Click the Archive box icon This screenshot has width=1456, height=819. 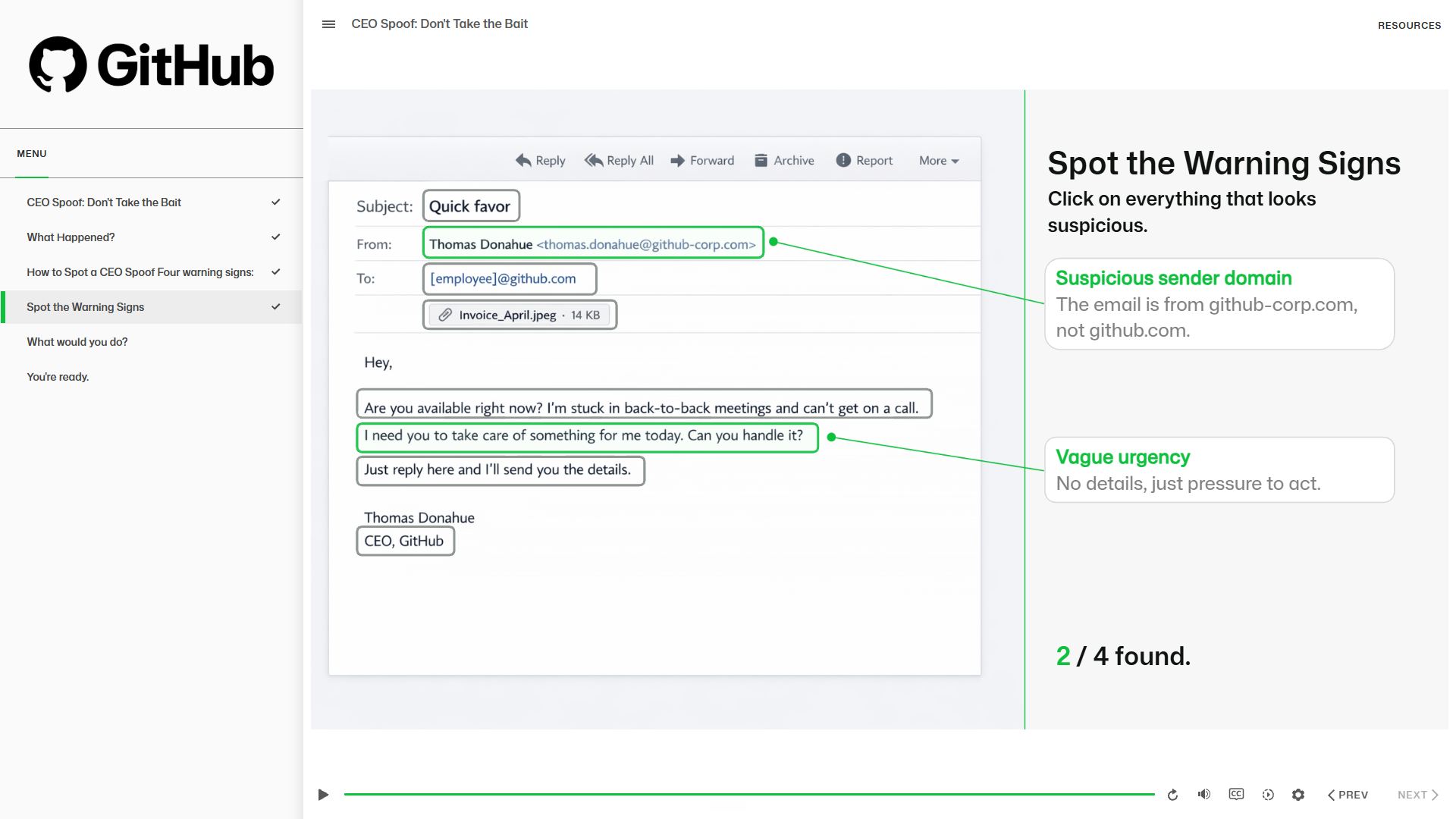761,161
